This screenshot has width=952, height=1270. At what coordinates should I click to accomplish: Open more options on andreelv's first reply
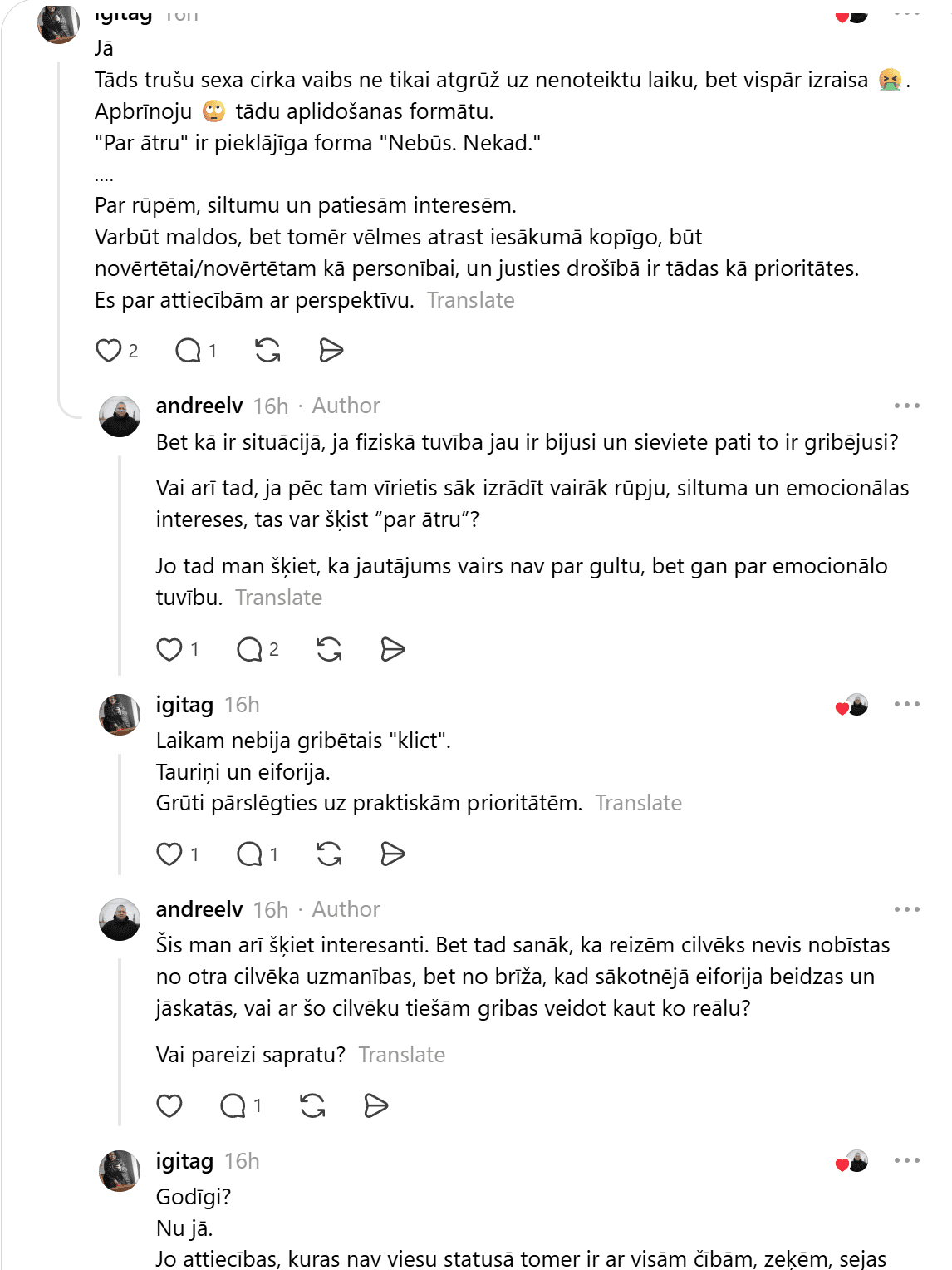[x=907, y=406]
